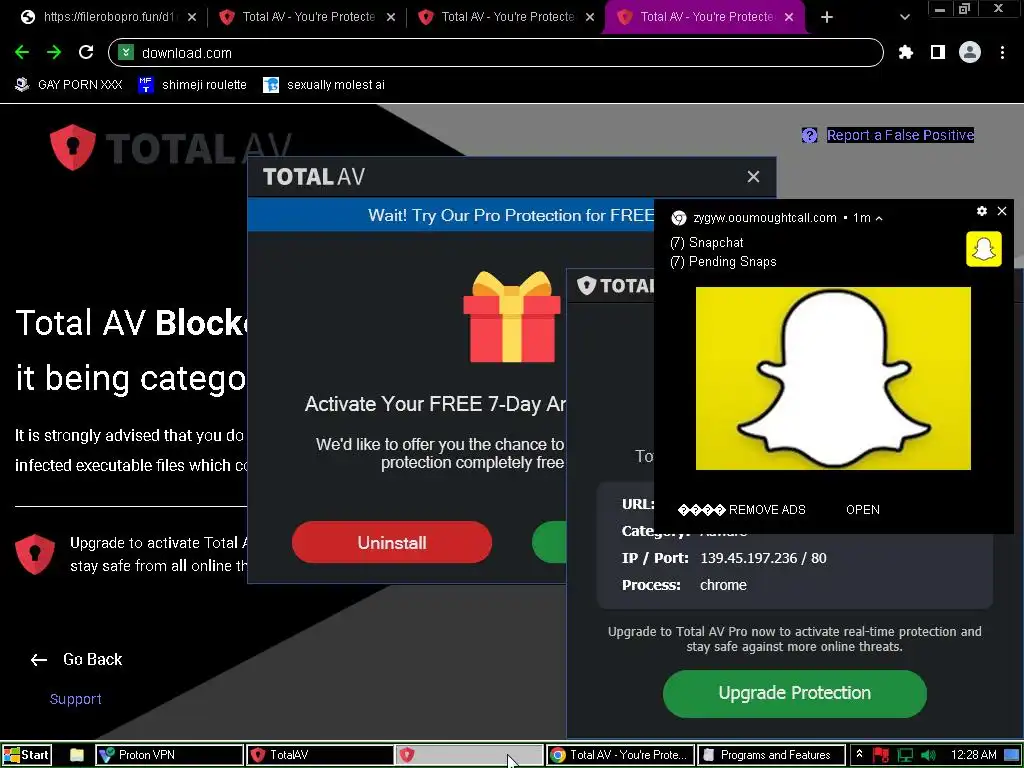This screenshot has width=1024, height=768.
Task: Click the IP address 139.45.197.236 / 80
Action: [763, 558]
